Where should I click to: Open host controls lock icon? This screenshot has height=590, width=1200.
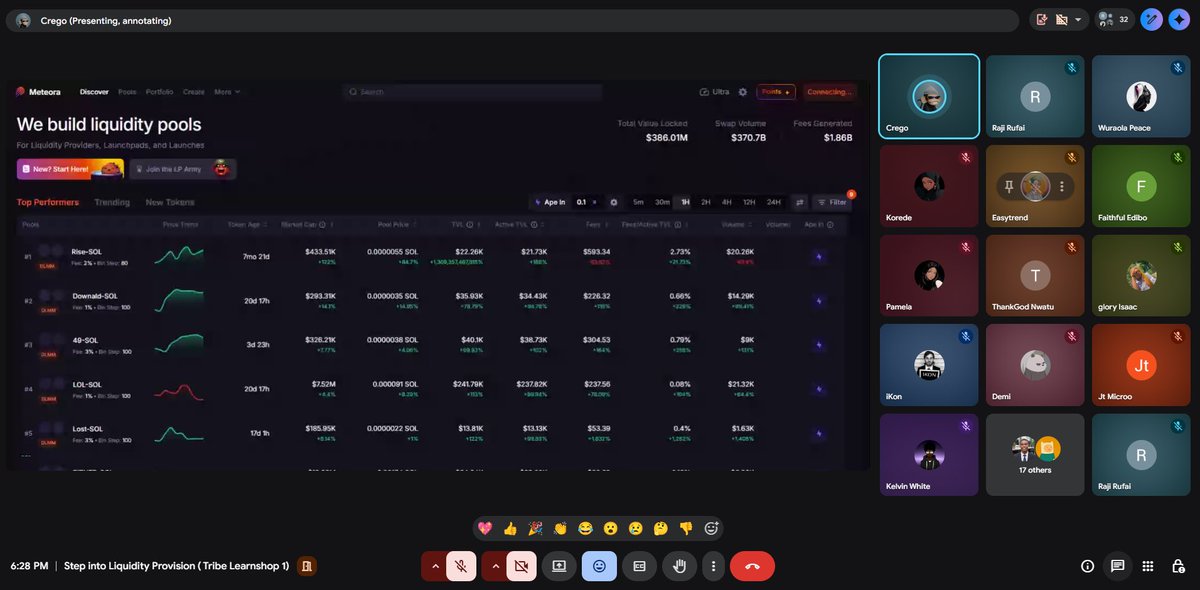click(x=1178, y=566)
